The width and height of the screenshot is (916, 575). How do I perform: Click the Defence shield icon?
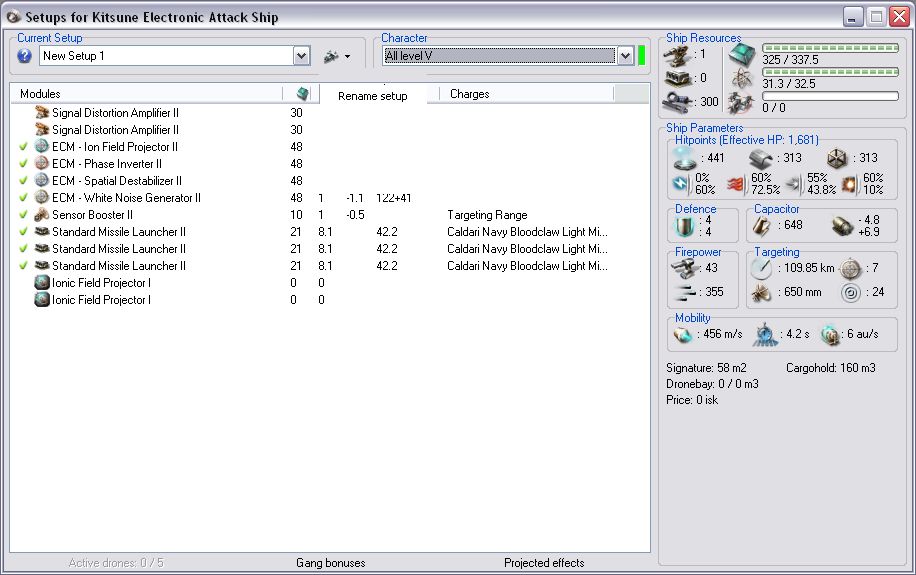(x=685, y=226)
